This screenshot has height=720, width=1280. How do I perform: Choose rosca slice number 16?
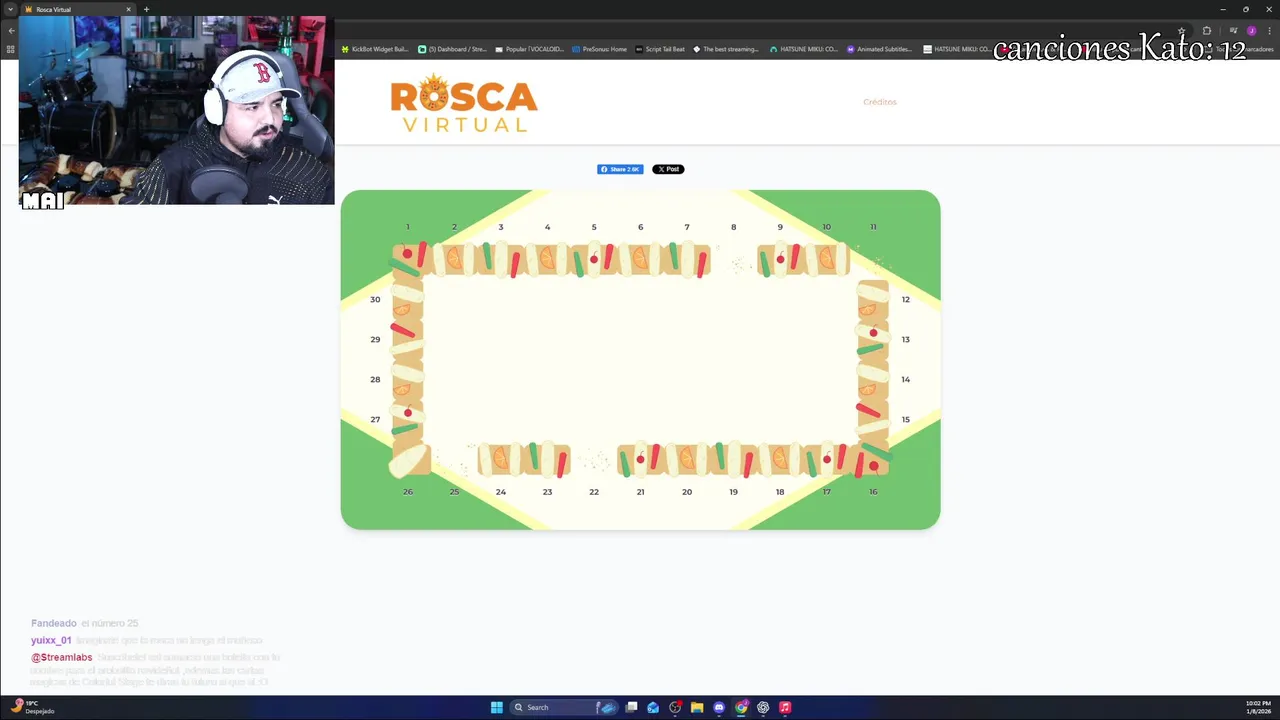873,461
